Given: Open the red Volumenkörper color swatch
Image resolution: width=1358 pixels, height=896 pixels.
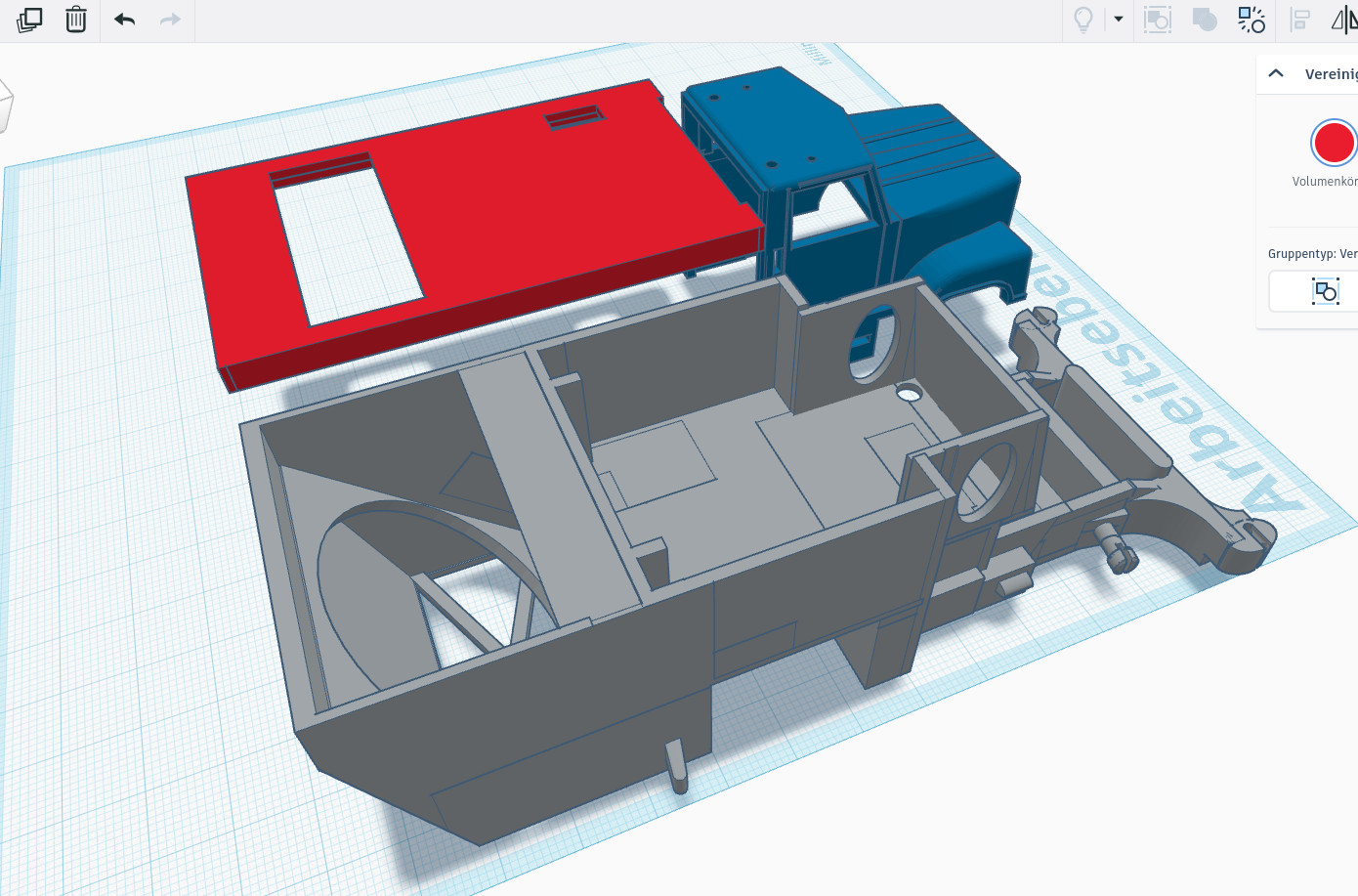Looking at the screenshot, I should (x=1334, y=144).
